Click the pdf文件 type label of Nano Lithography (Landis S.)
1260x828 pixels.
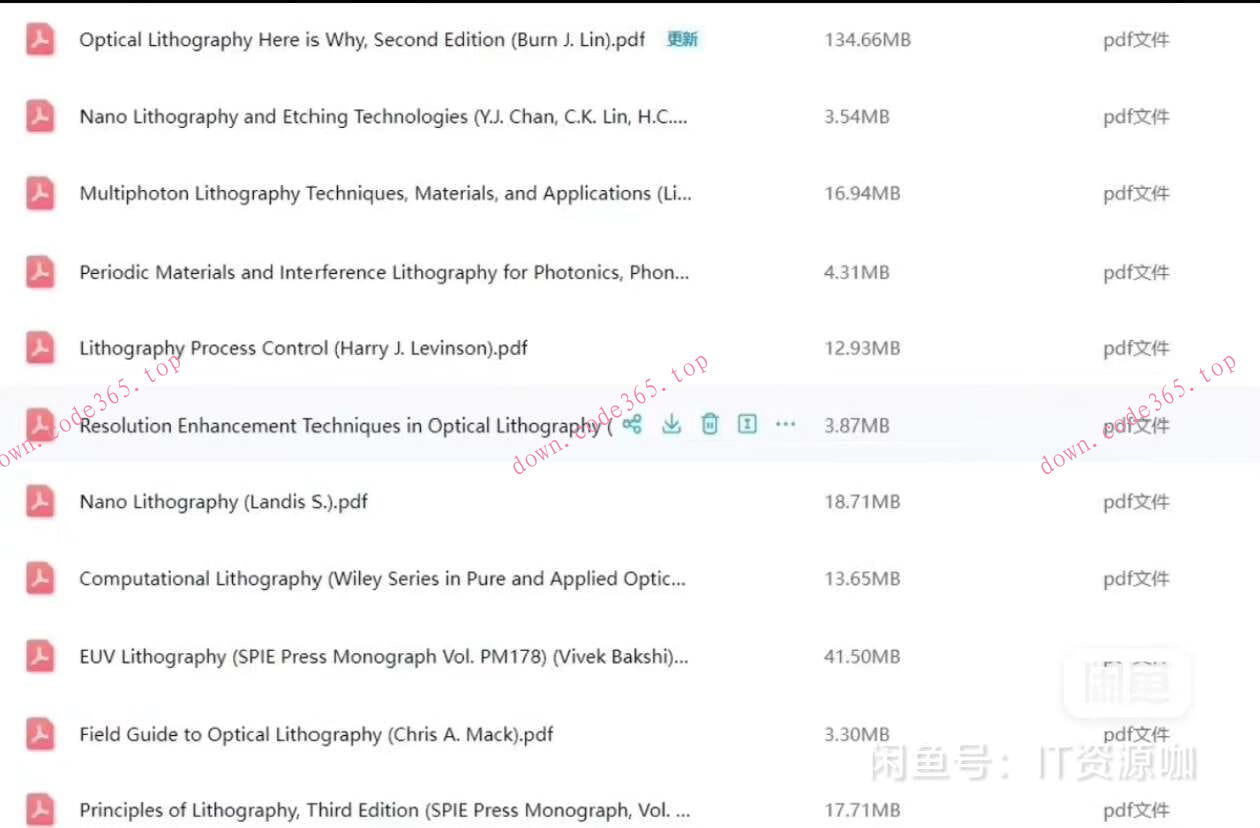[1136, 502]
